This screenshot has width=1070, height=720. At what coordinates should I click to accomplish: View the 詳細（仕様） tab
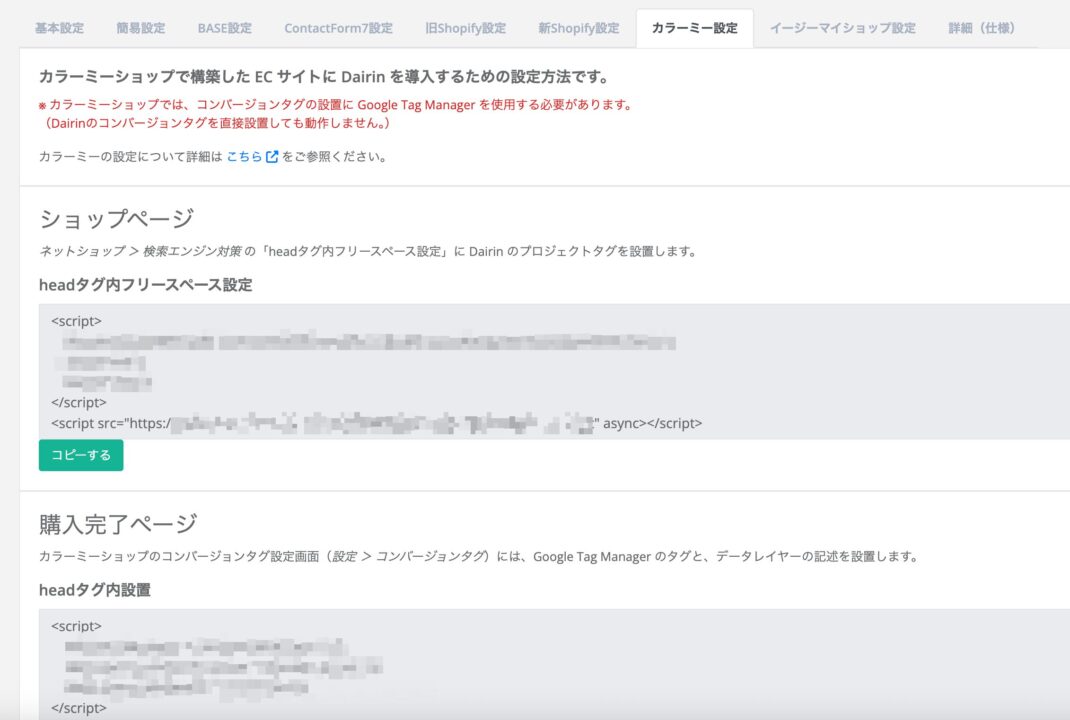point(981,28)
